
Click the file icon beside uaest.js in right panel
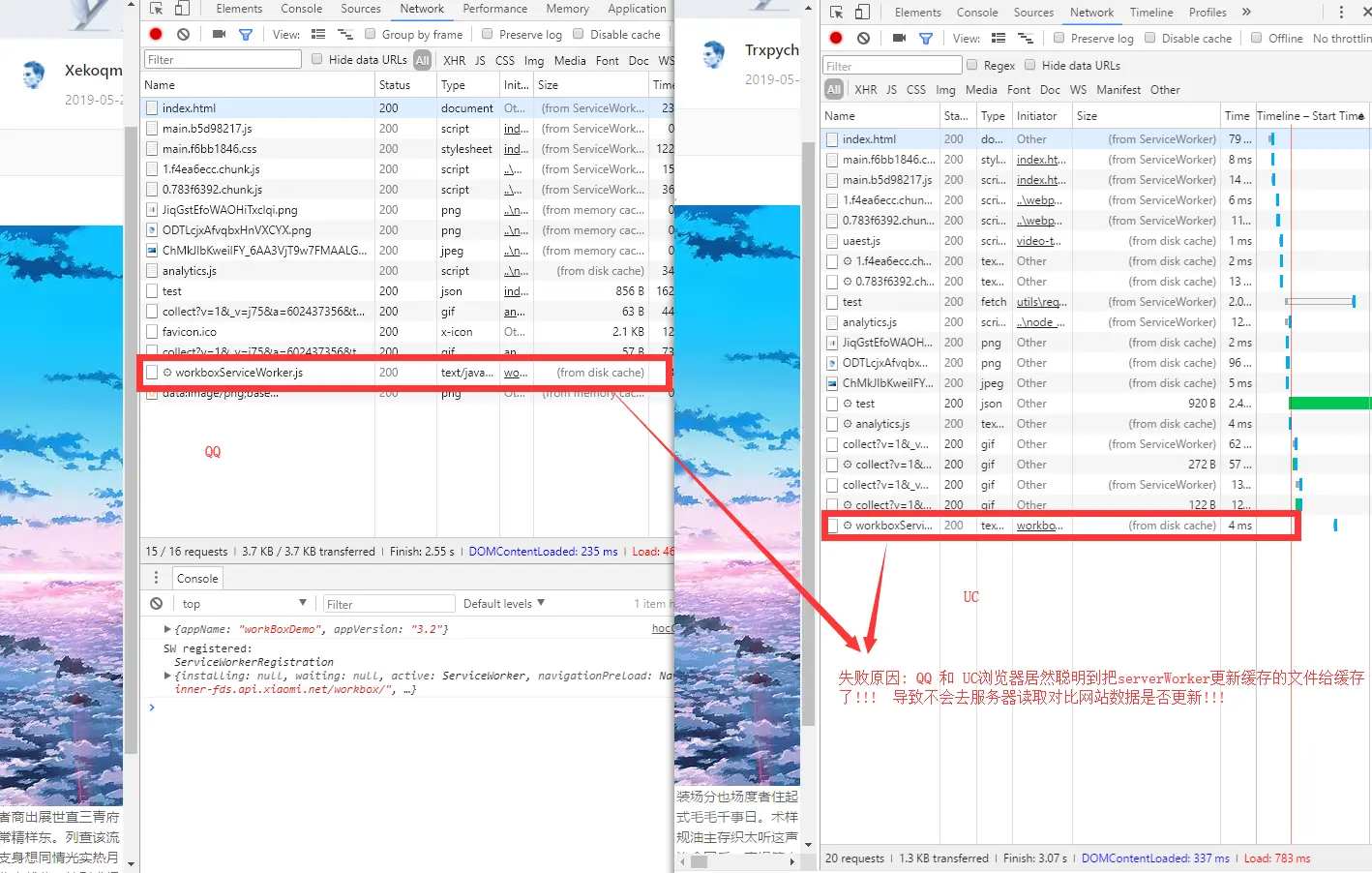click(x=832, y=241)
